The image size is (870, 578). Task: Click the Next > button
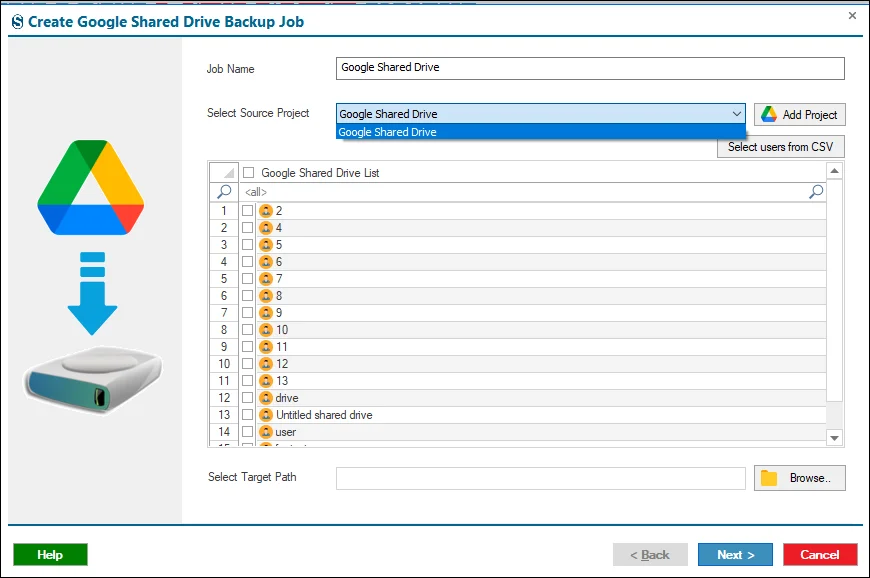(x=735, y=555)
